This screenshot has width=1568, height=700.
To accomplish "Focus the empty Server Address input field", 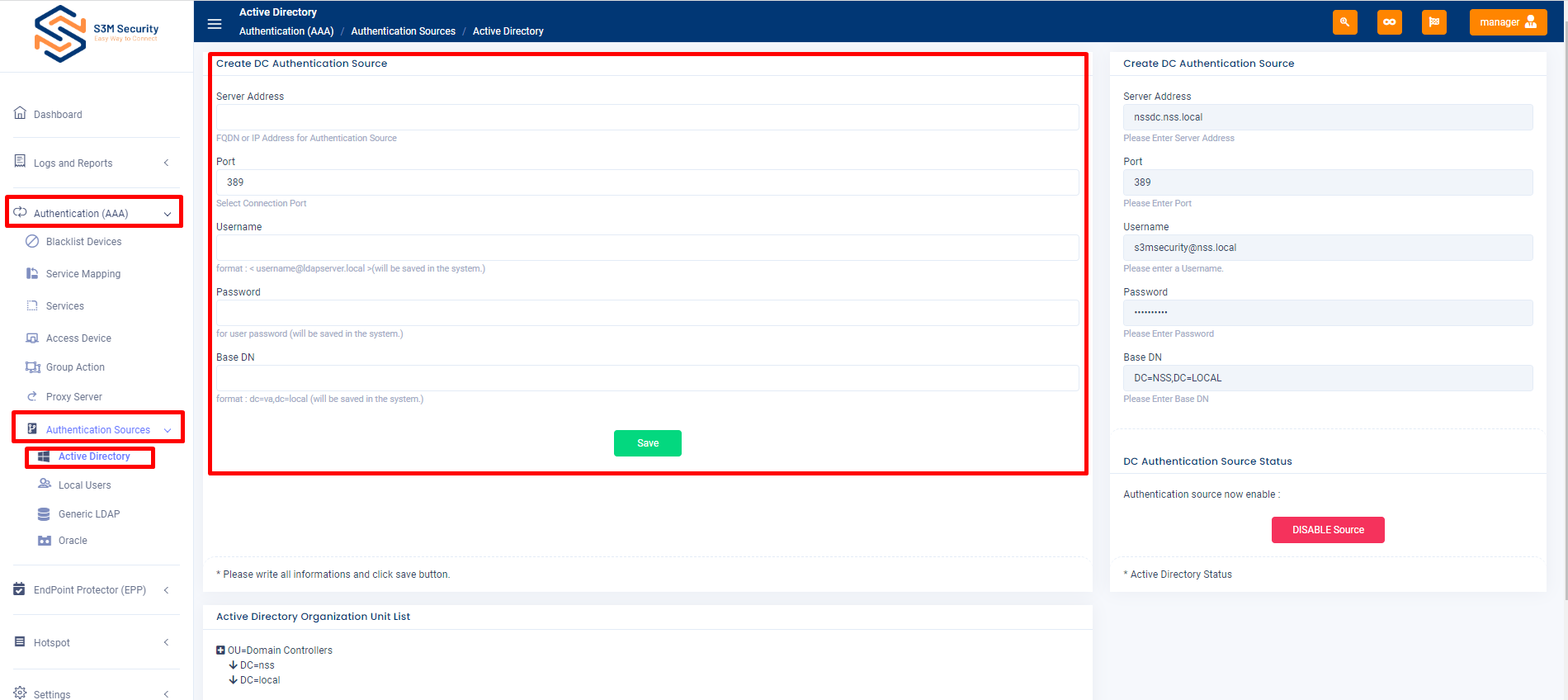I will (648, 117).
